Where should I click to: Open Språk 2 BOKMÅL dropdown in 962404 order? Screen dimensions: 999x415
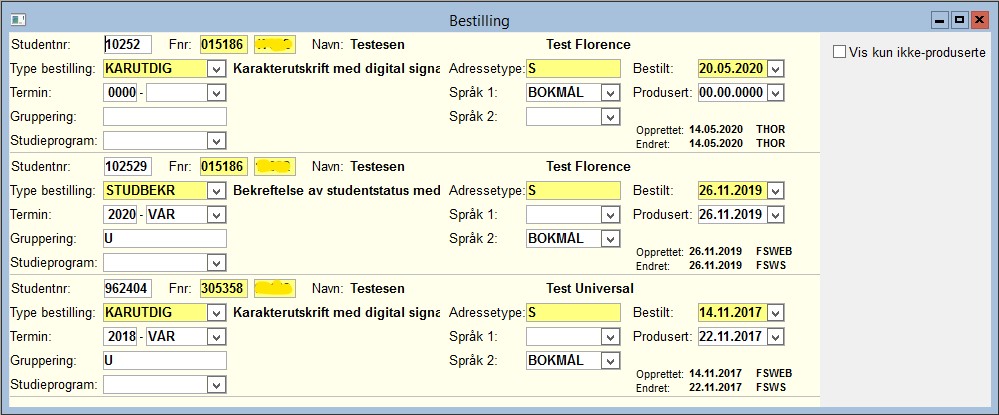click(610, 361)
